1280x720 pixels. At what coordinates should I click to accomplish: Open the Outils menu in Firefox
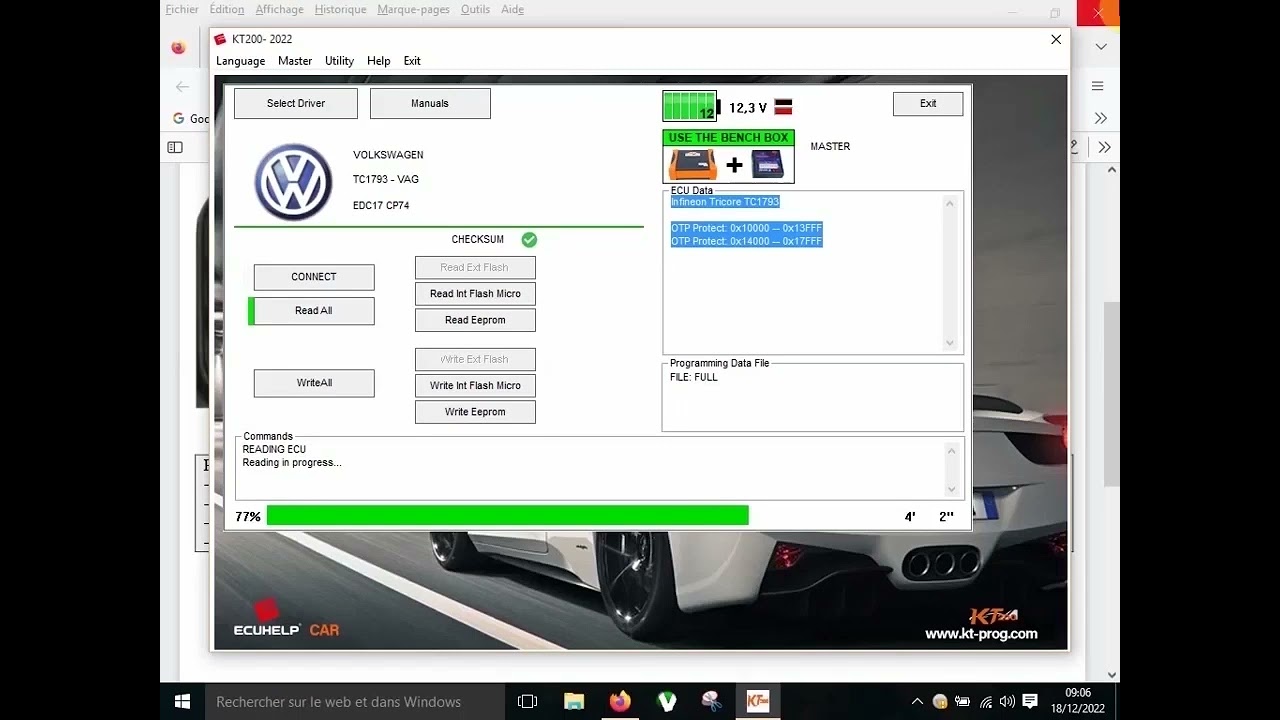pos(476,9)
